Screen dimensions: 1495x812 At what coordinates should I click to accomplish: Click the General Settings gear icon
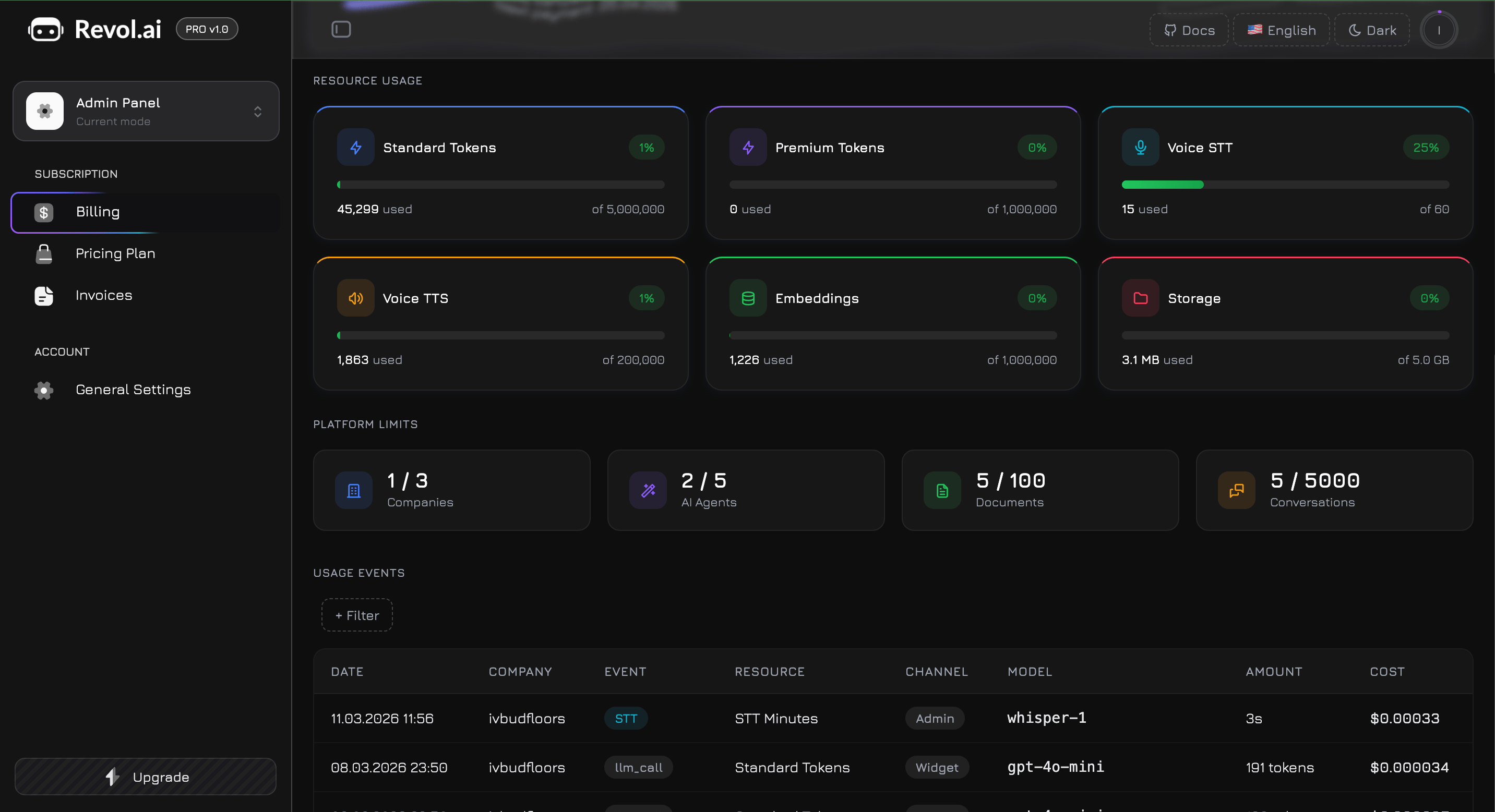[x=43, y=390]
